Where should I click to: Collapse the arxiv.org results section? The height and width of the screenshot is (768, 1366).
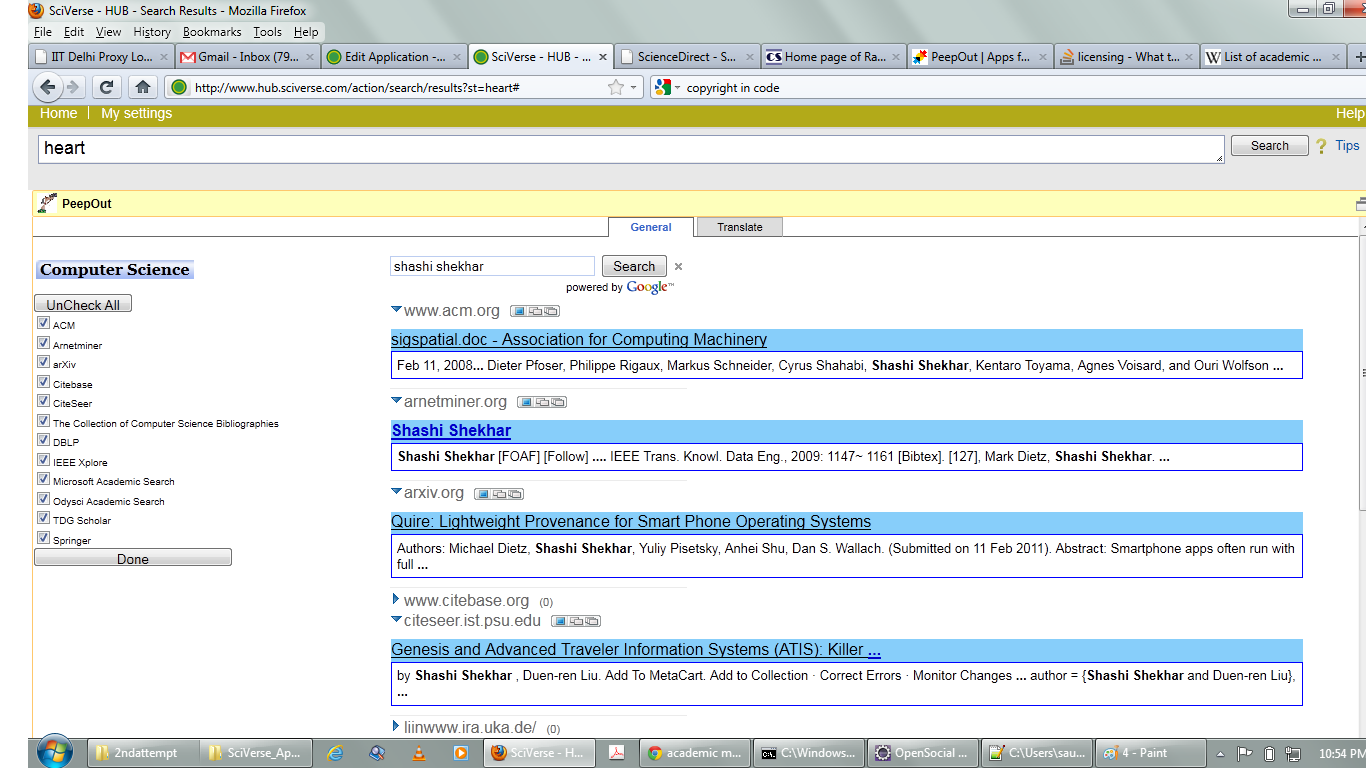click(x=396, y=492)
